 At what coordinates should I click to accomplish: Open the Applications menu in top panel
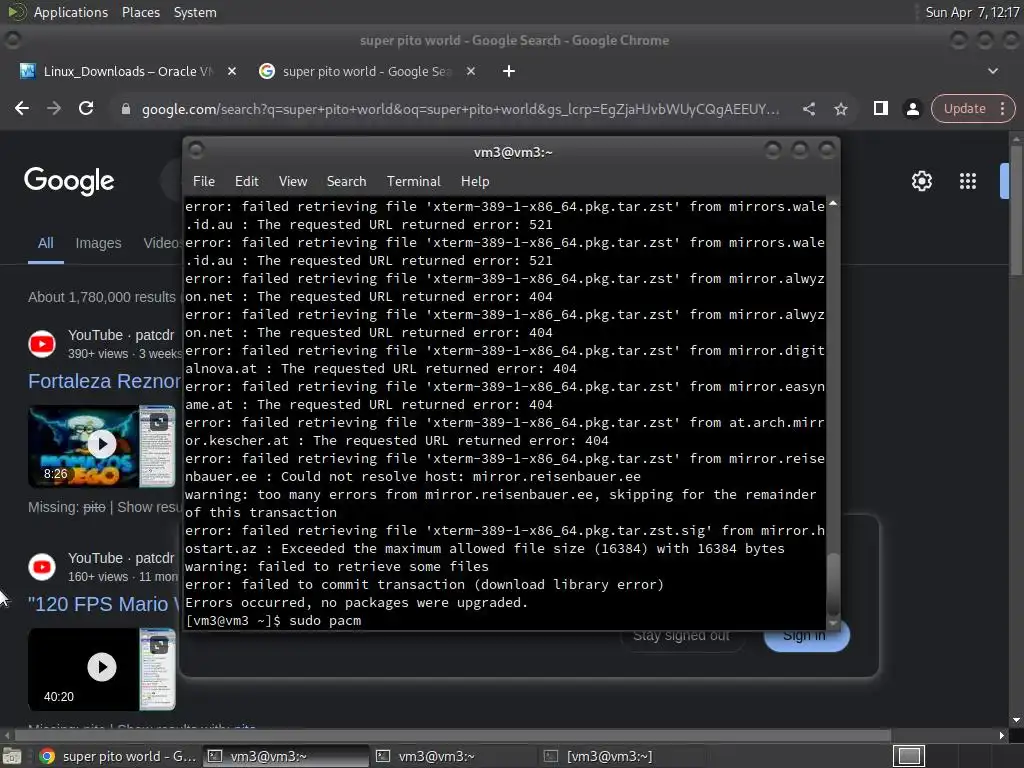point(71,12)
